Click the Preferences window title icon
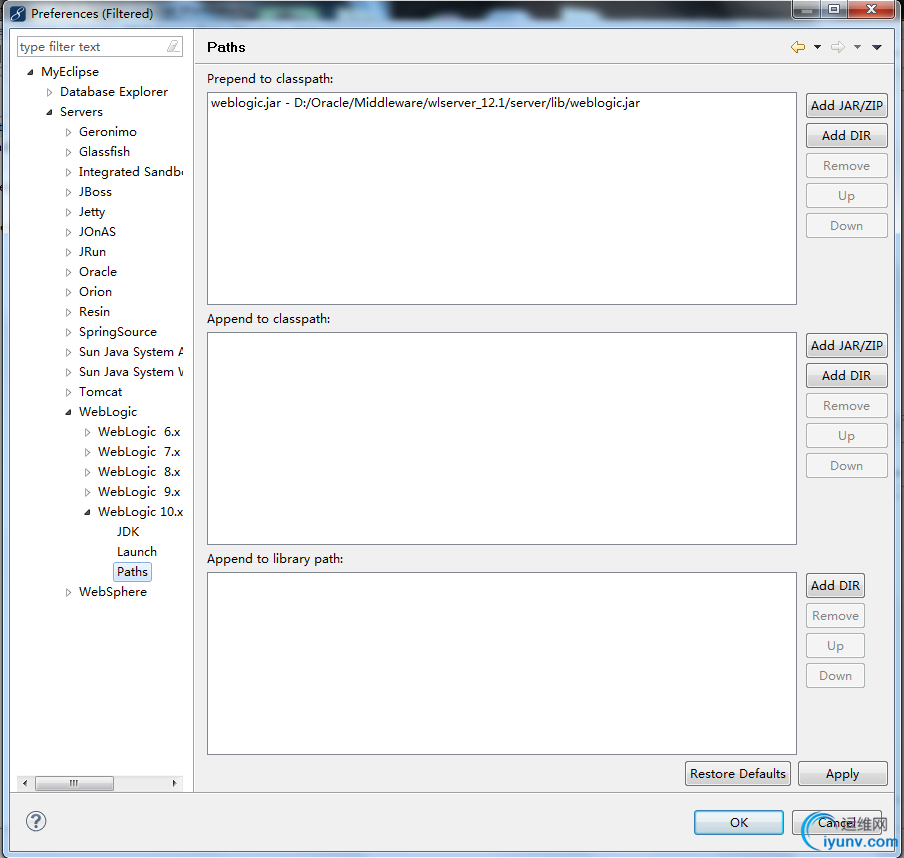The height and width of the screenshot is (858, 904). click(18, 13)
